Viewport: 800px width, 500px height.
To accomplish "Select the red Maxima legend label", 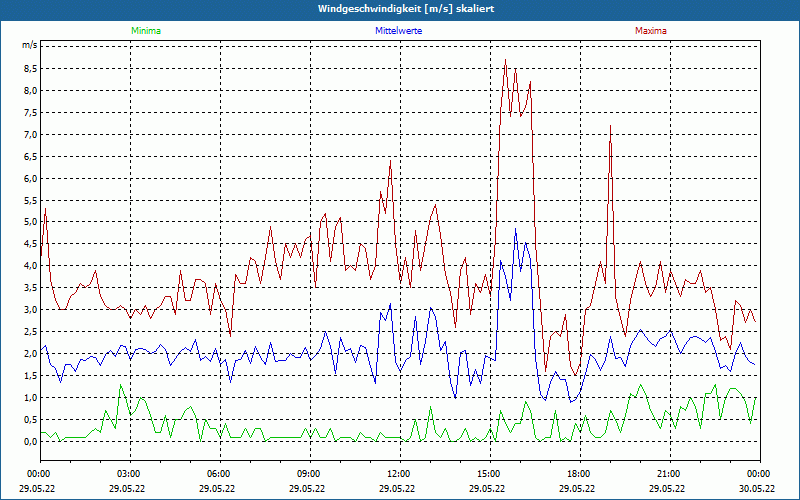I will pyautogui.click(x=651, y=31).
